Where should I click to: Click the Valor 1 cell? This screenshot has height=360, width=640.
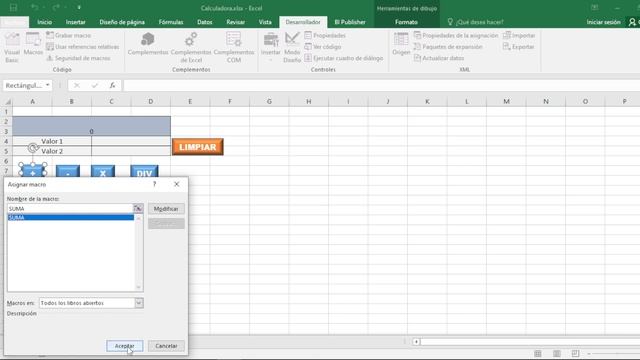point(52,141)
